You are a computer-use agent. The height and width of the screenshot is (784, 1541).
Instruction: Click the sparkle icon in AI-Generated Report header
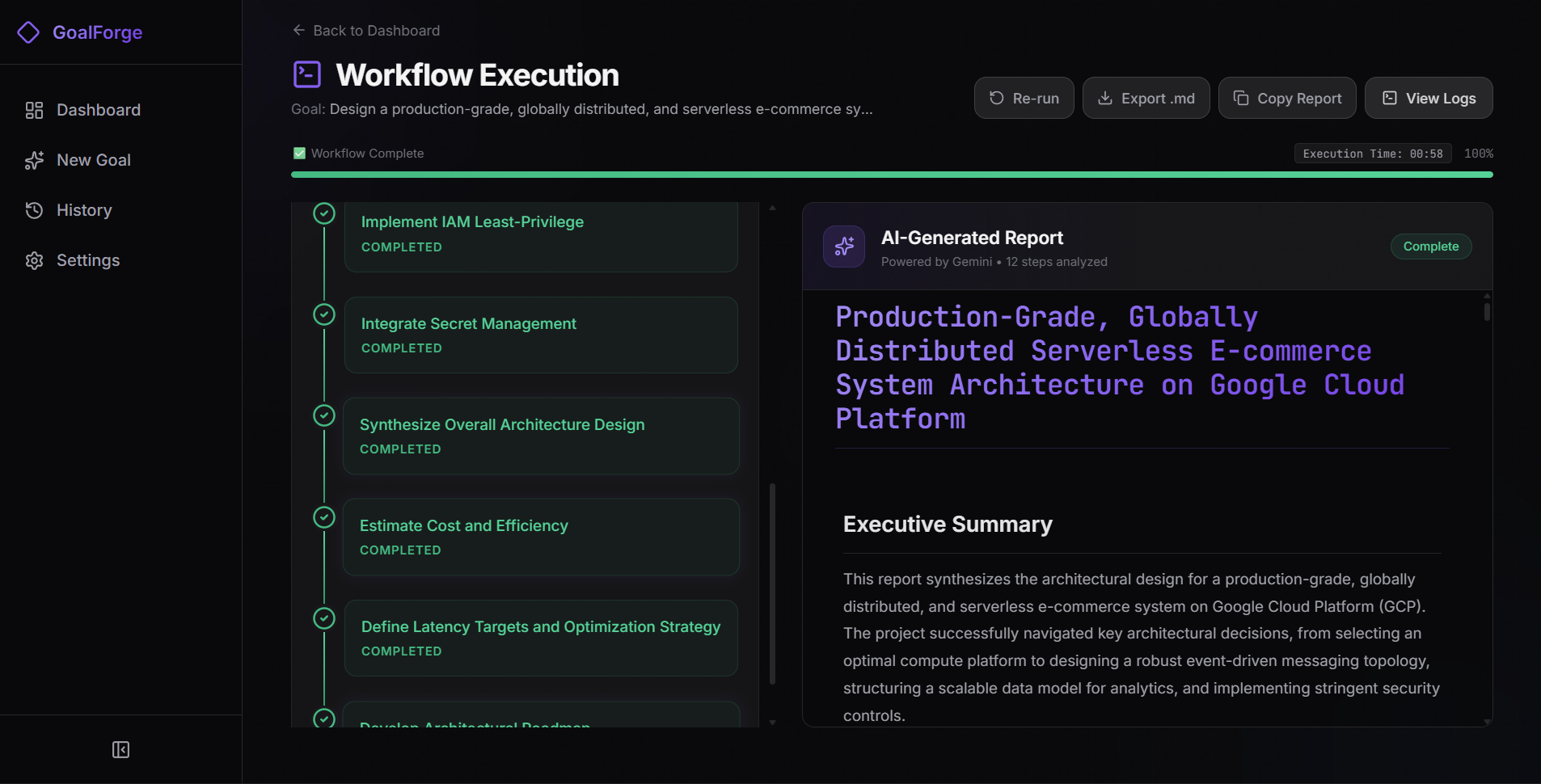pyautogui.click(x=844, y=247)
